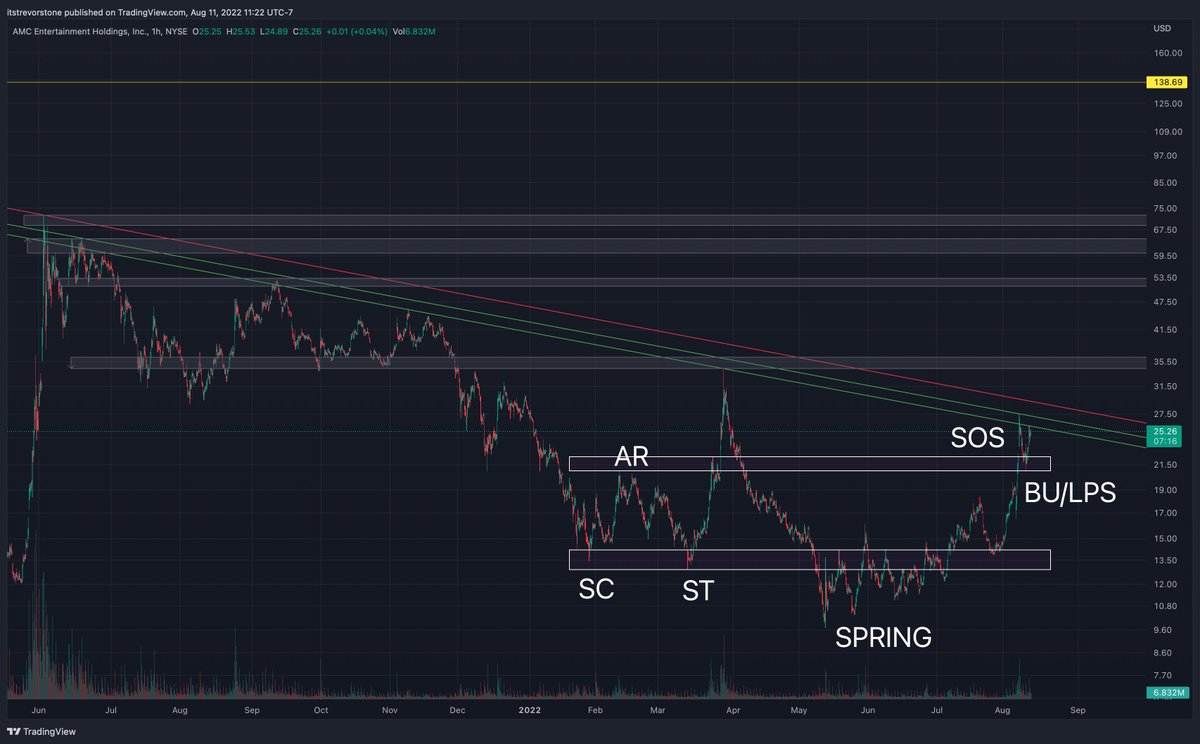Click the Apr label on time axis
The width and height of the screenshot is (1200, 744).
point(732,709)
